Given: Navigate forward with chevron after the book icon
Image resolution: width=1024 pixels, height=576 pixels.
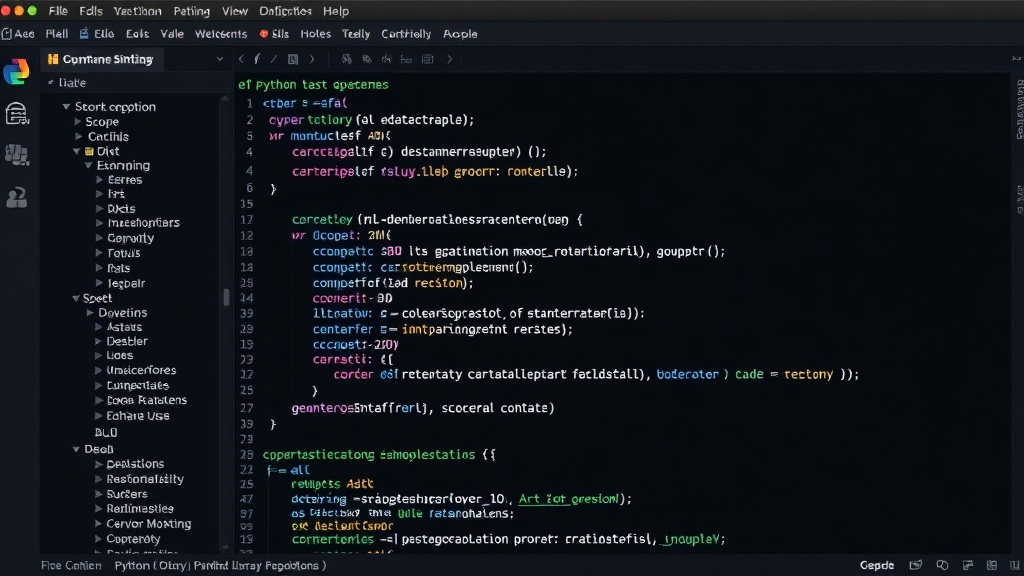Looking at the screenshot, I should (x=312, y=59).
